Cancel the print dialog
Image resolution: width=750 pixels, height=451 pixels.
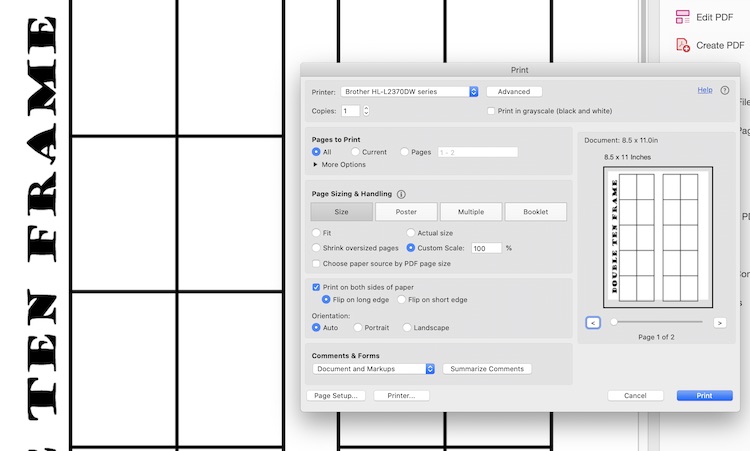(x=635, y=396)
